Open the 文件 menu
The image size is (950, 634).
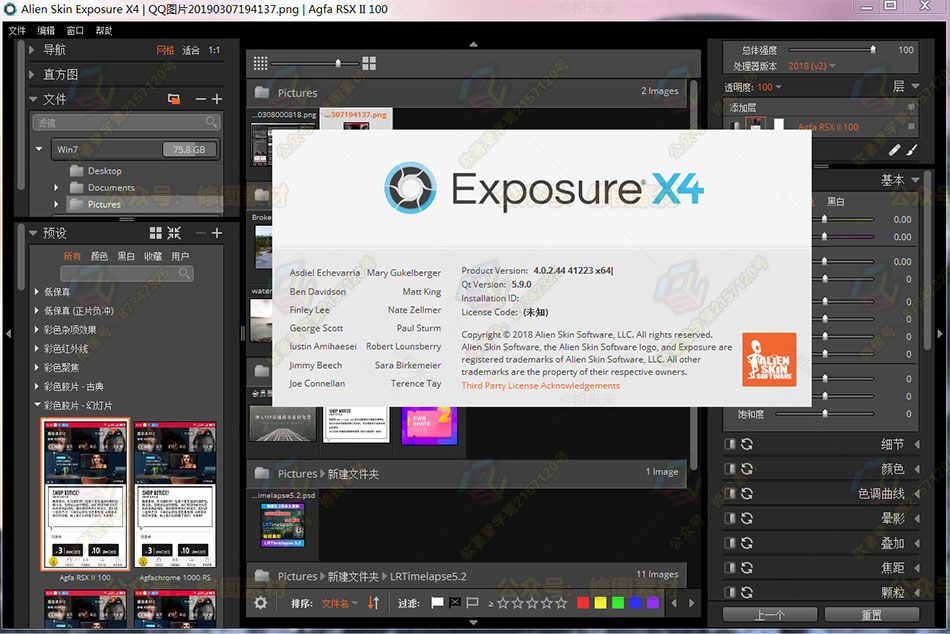pyautogui.click(x=17, y=30)
